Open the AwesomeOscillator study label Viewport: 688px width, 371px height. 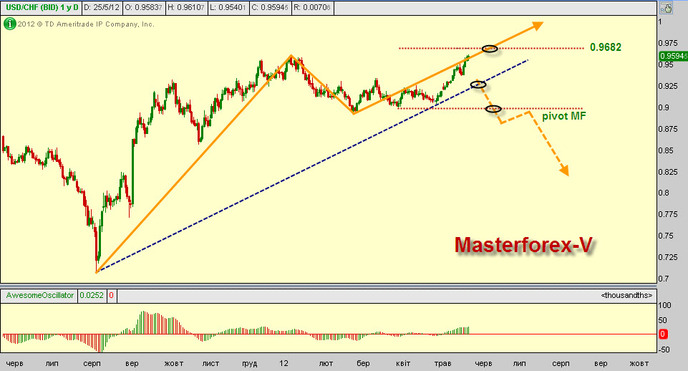pos(39,296)
